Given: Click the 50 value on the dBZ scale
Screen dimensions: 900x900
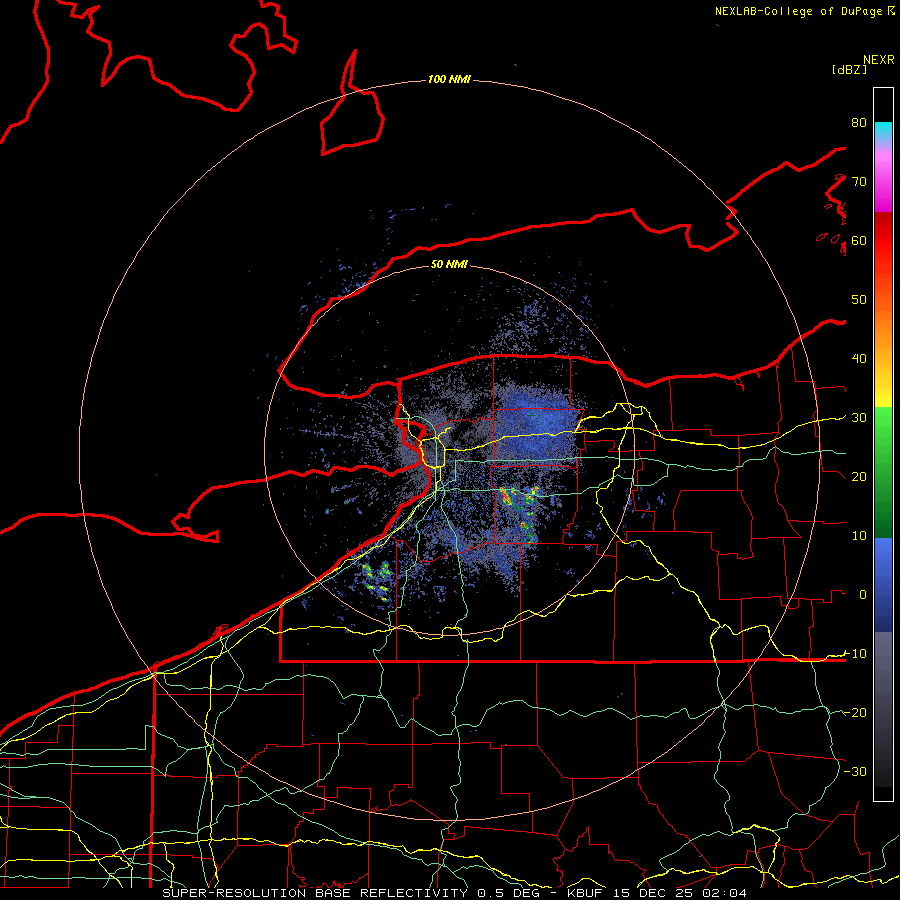Looking at the screenshot, I should (859, 300).
